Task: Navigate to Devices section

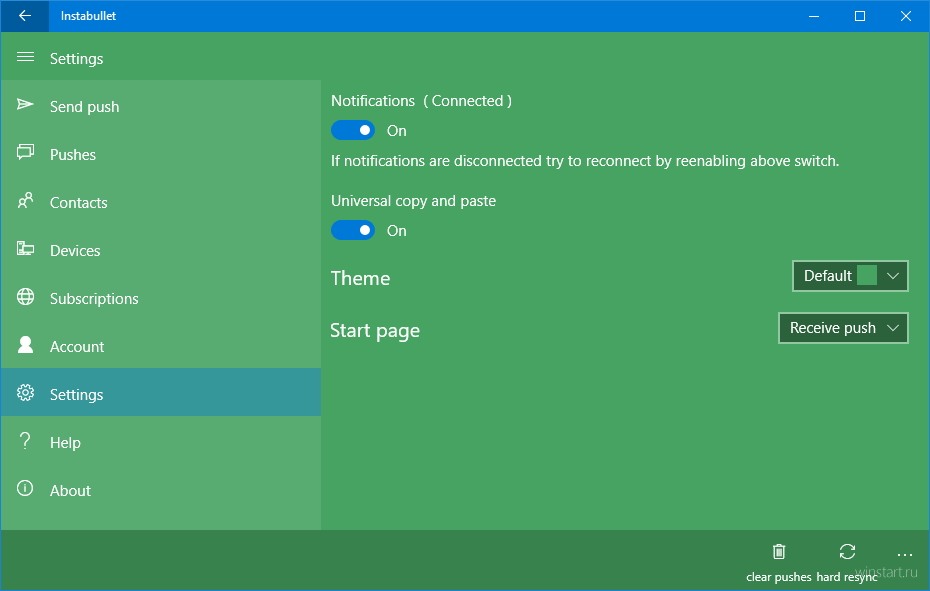Action: 161,250
